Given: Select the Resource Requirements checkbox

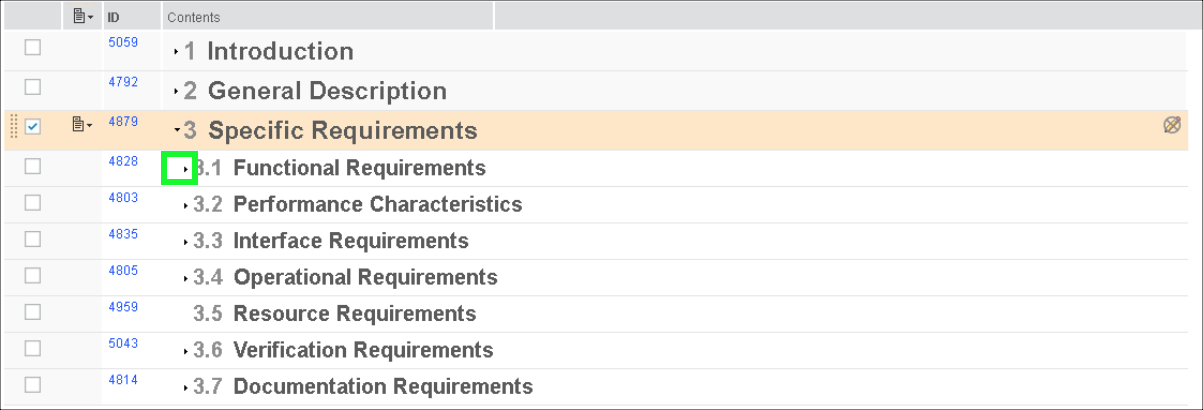Looking at the screenshot, I should coord(33,312).
